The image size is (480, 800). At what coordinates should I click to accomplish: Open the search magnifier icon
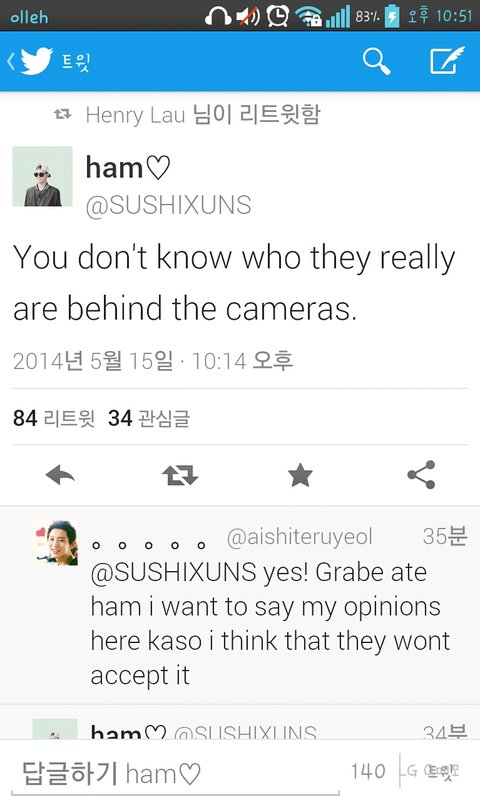(376, 62)
